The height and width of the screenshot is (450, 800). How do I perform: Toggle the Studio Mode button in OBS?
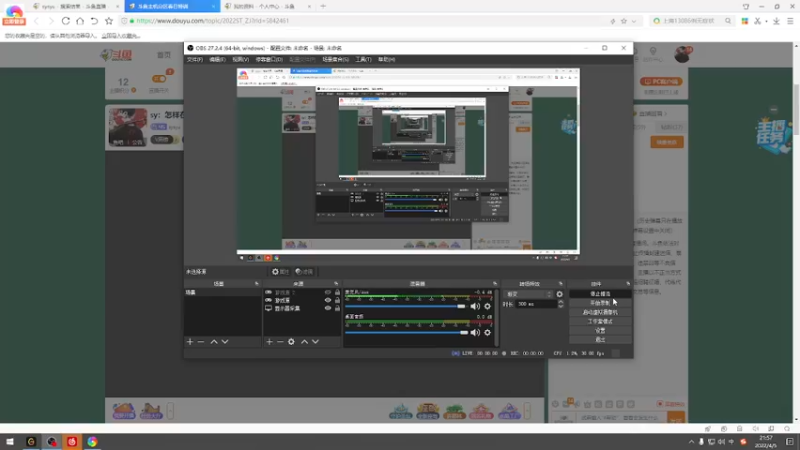(600, 321)
